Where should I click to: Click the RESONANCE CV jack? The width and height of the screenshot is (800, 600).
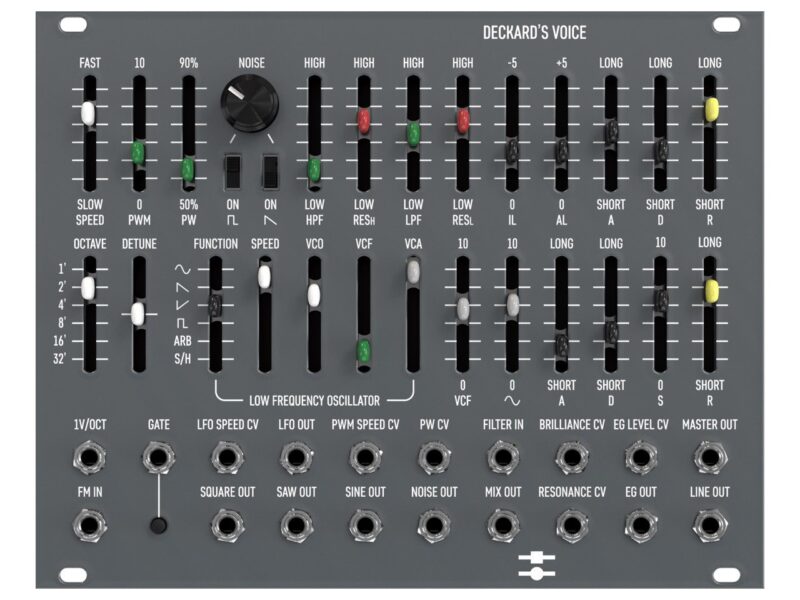pos(572,525)
